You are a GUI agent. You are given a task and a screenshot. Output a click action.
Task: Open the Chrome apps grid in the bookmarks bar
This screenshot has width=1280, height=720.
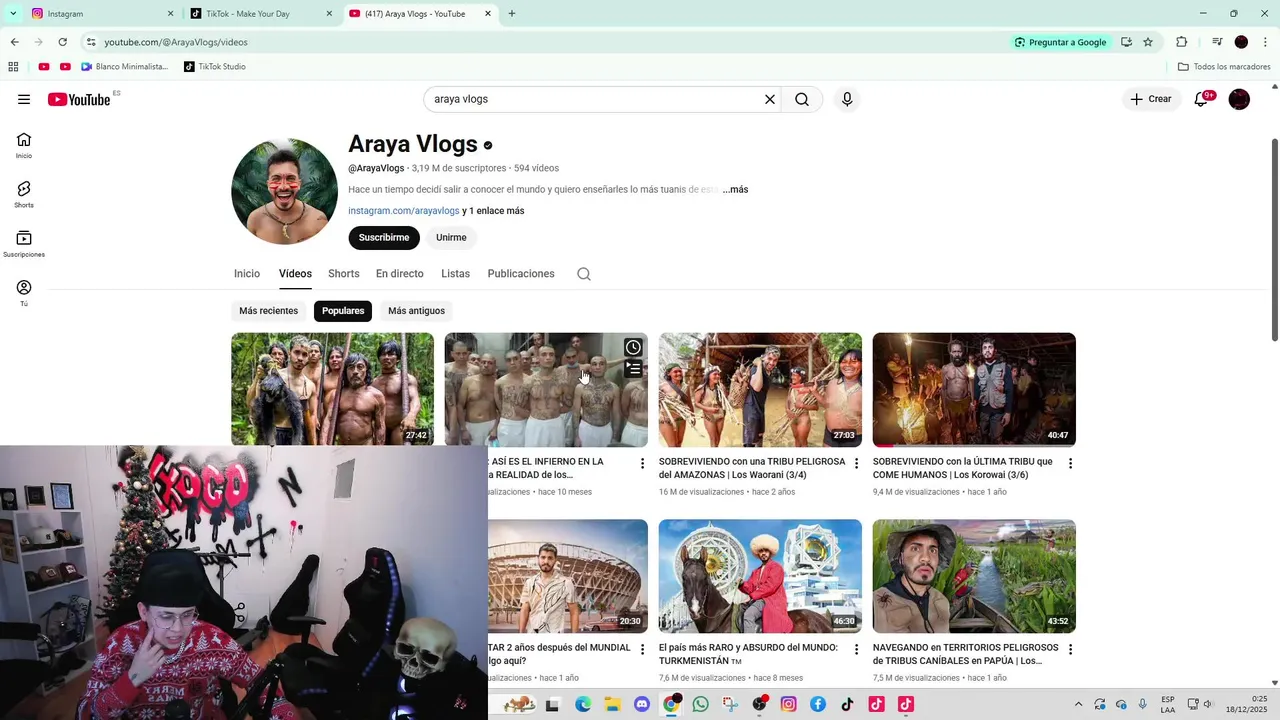13,67
